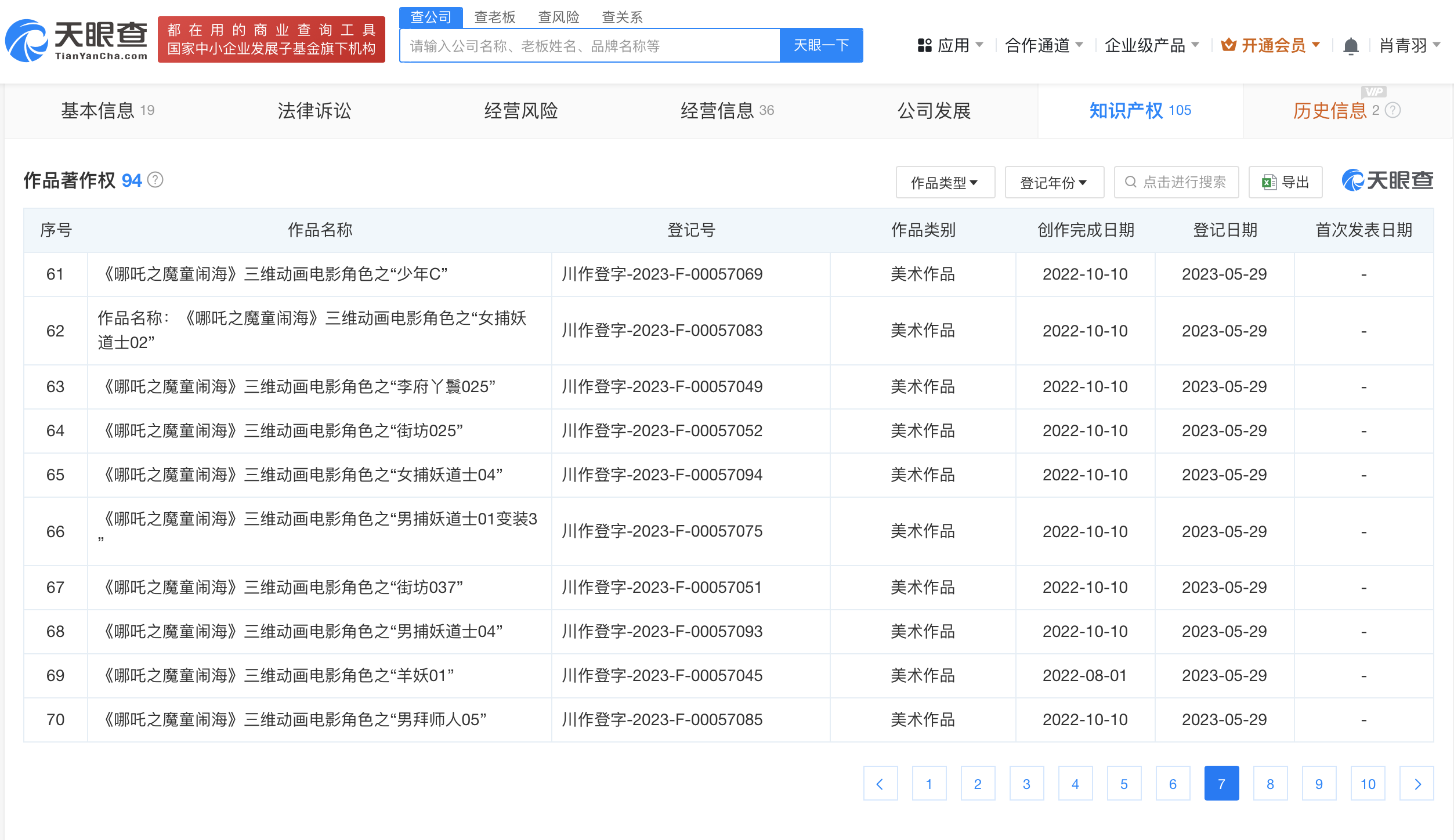Image resolution: width=1454 pixels, height=840 pixels.
Task: Expand the 作品类型 filter dropdown
Action: tap(945, 182)
